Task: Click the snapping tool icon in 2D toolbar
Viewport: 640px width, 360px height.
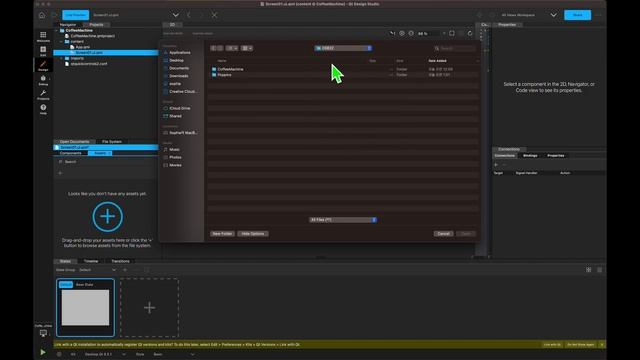Action: tap(392, 33)
